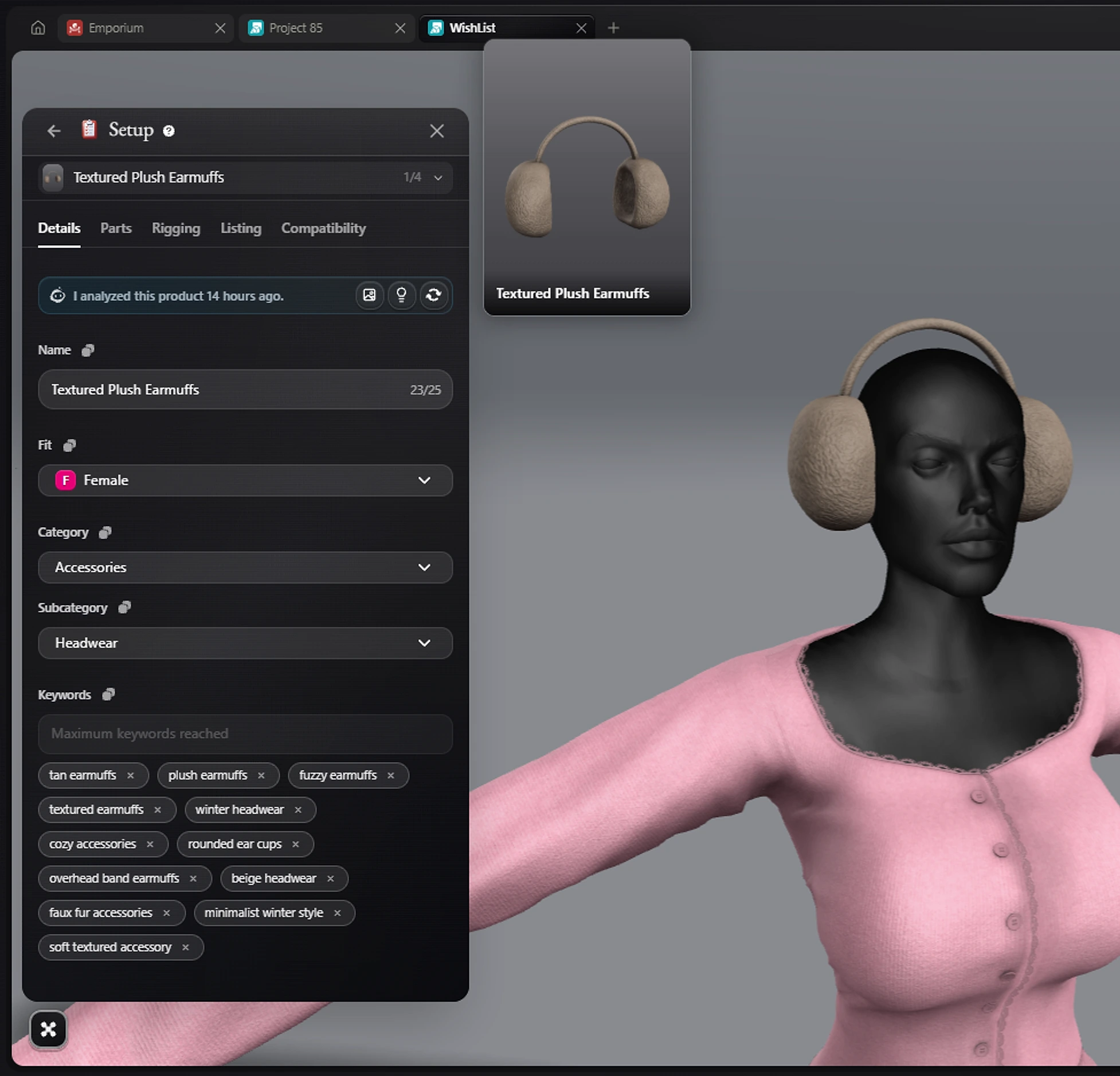Copy the Name field icon
This screenshot has width=1120, height=1076.
(88, 350)
